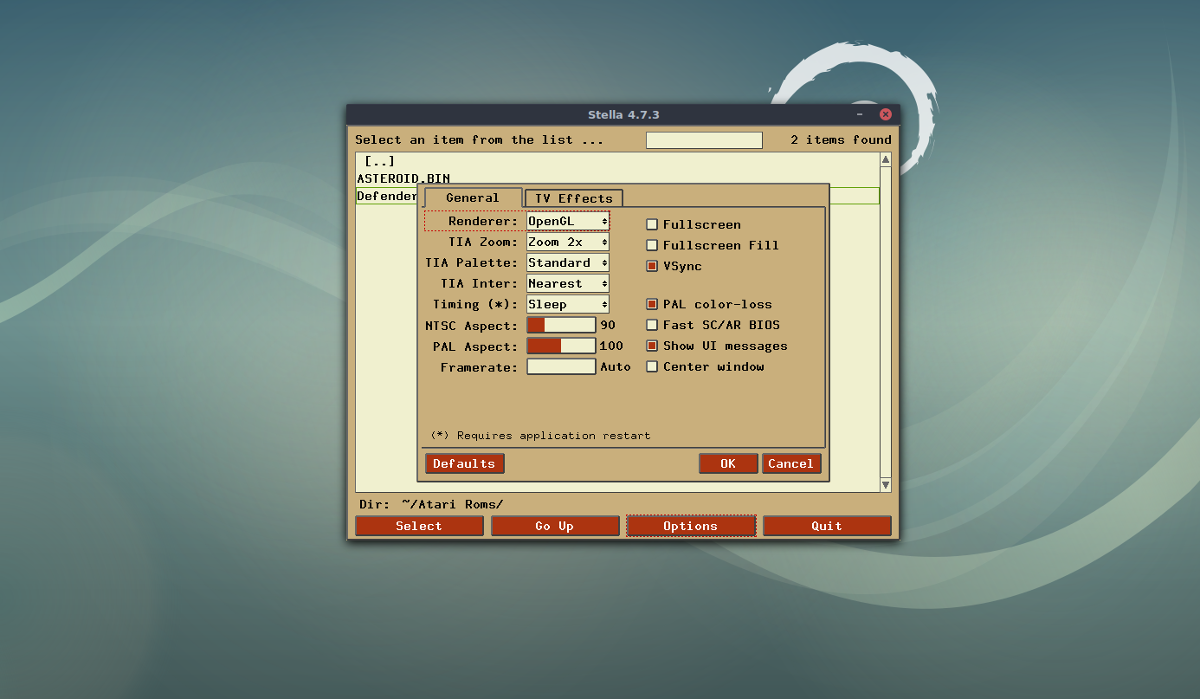The height and width of the screenshot is (699, 1200).
Task: Click the ROM list scroll-down arrow
Action: (x=885, y=485)
